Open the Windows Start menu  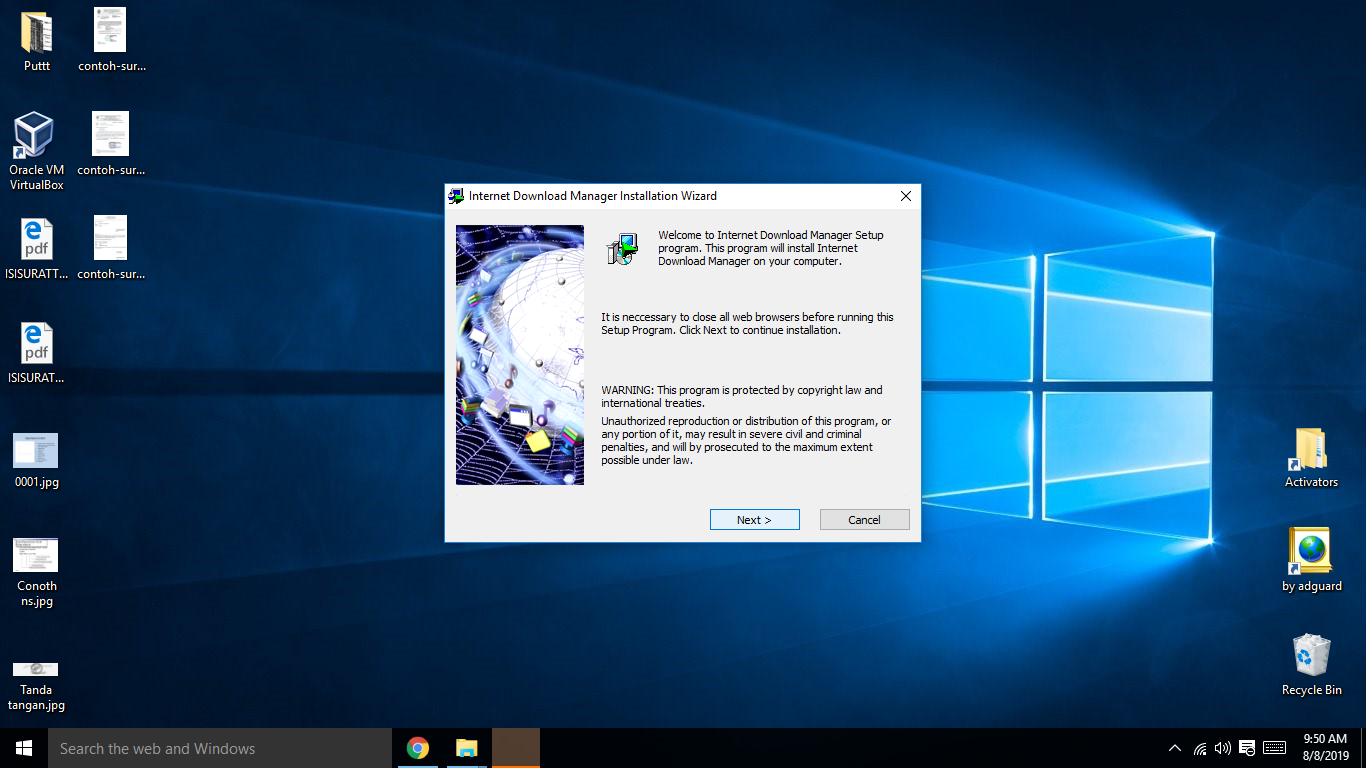coord(24,748)
